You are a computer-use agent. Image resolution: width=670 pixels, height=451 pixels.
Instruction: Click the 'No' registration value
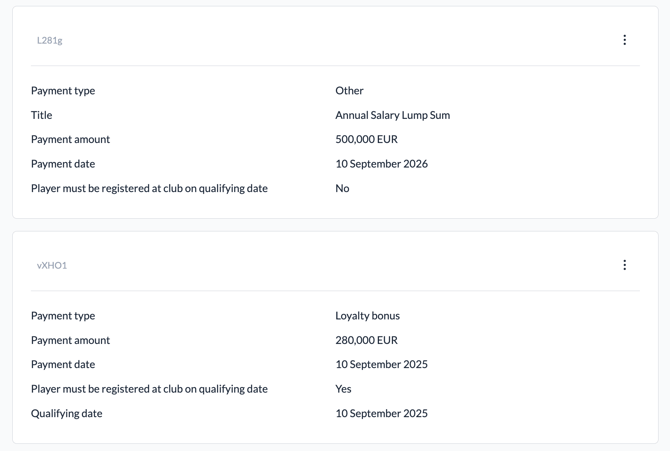coord(342,188)
